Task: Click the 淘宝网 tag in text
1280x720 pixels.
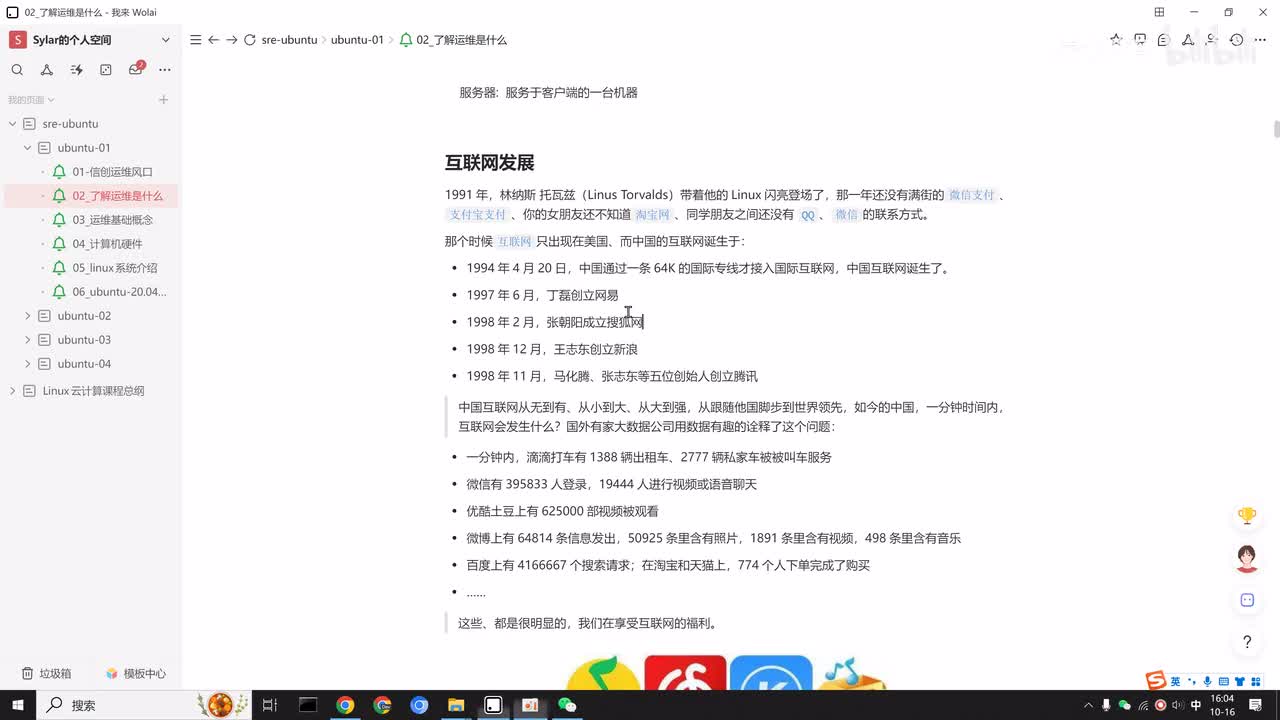Action: click(653, 215)
